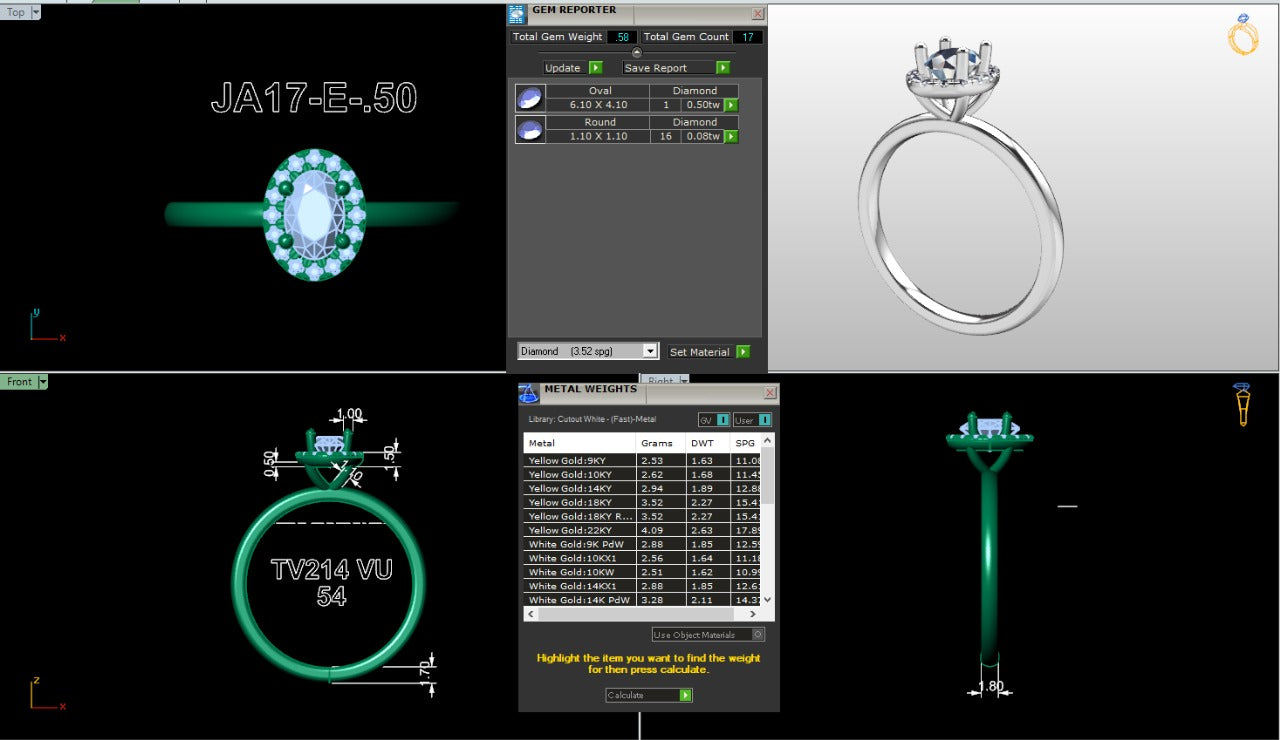Select the Yellow Gold:18KY row
This screenshot has width=1280, height=740.
[x=643, y=502]
